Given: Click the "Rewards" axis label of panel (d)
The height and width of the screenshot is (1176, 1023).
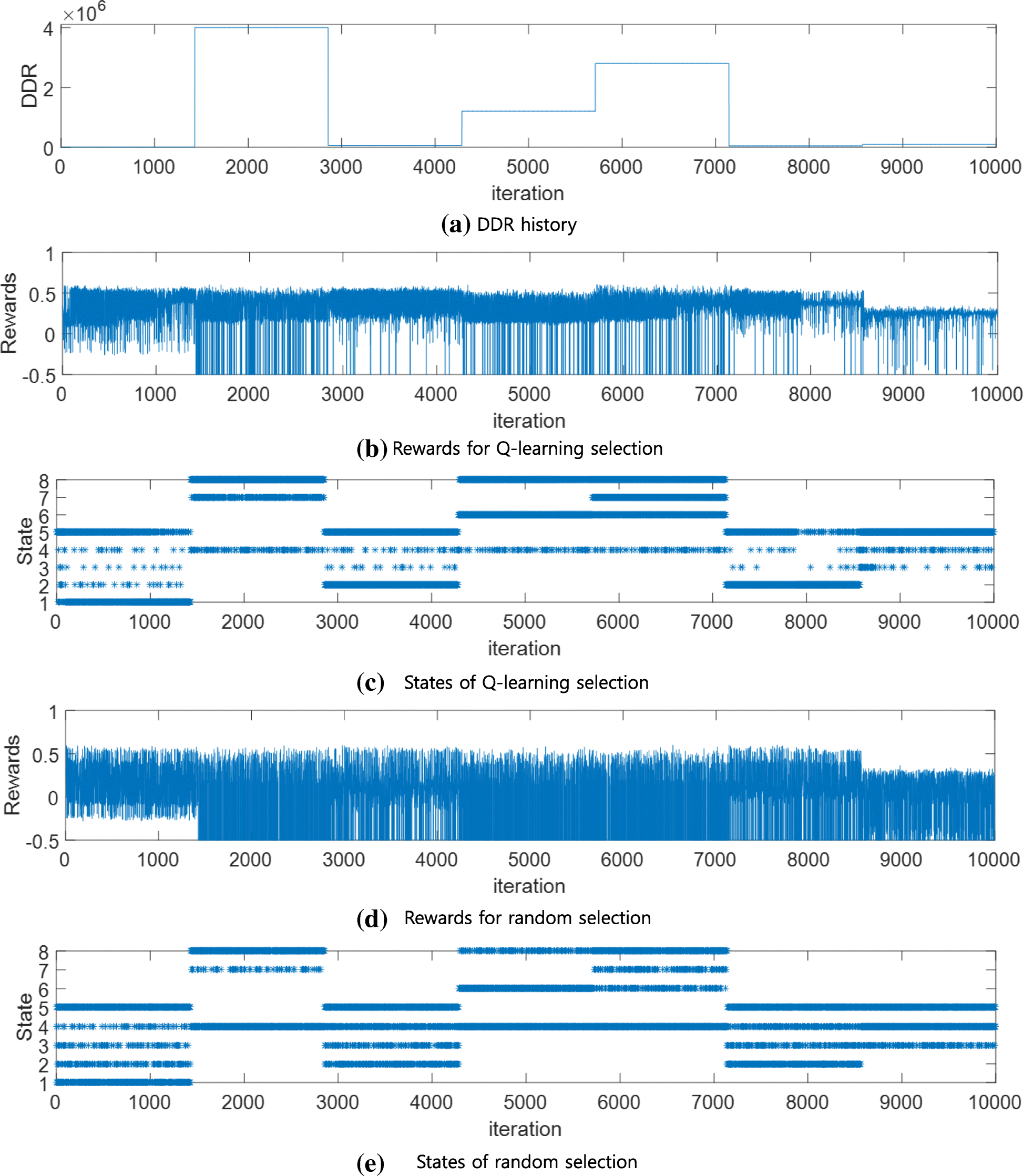Looking at the screenshot, I should [12, 775].
